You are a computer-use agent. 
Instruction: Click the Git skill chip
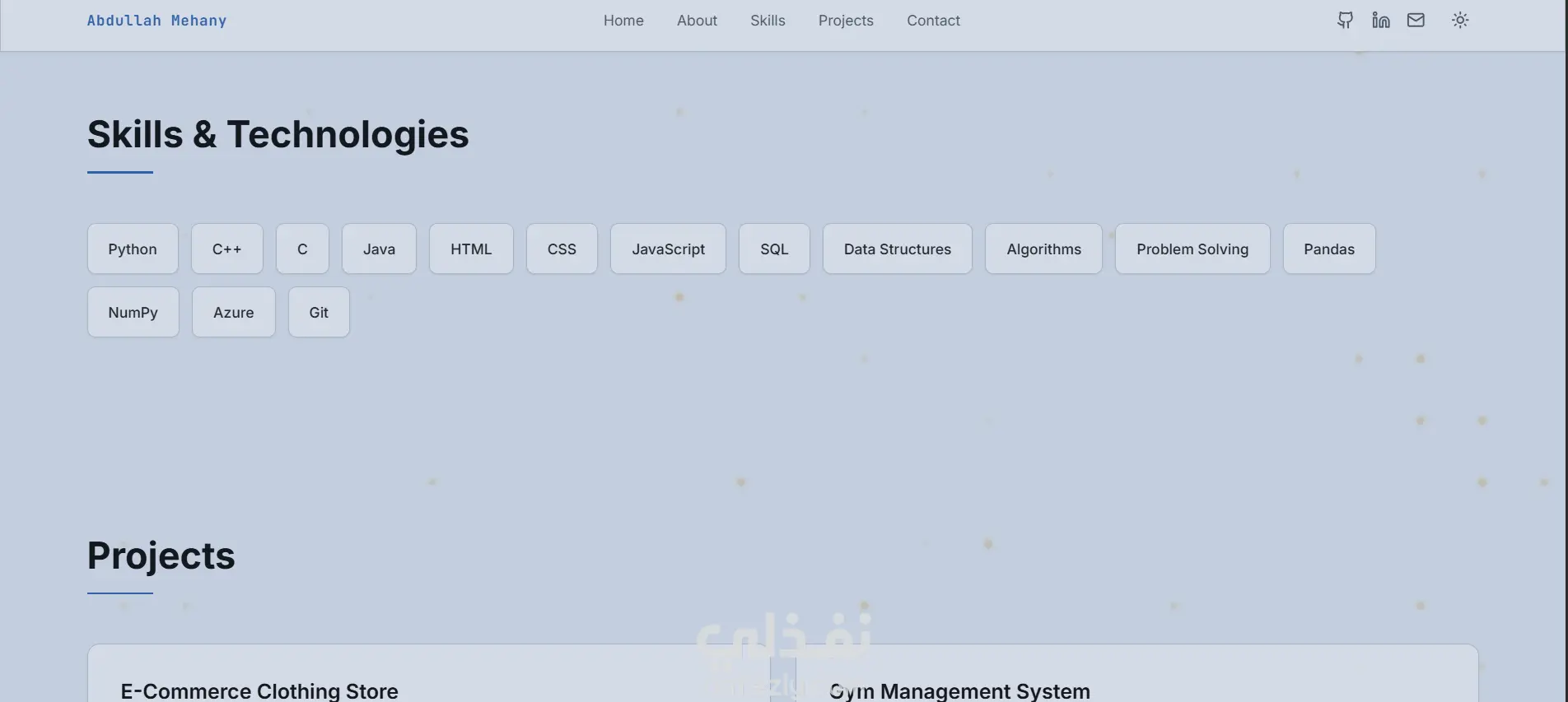pos(319,312)
